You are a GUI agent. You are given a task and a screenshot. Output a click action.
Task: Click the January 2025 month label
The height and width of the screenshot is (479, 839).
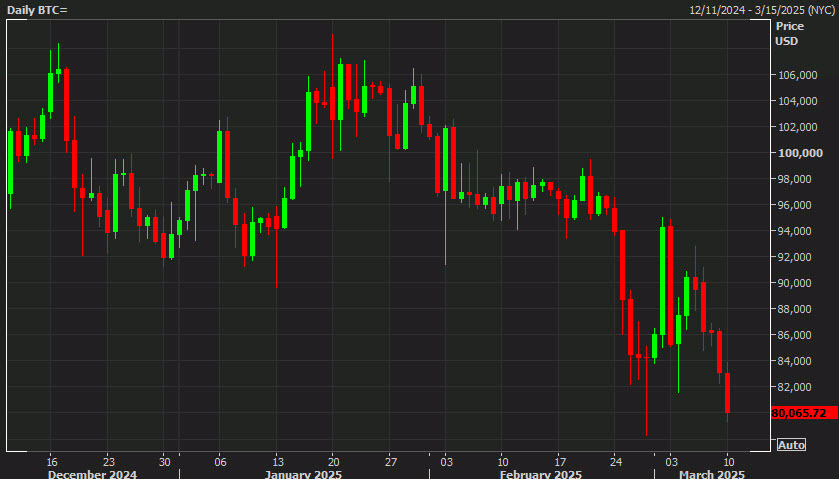pos(303,474)
